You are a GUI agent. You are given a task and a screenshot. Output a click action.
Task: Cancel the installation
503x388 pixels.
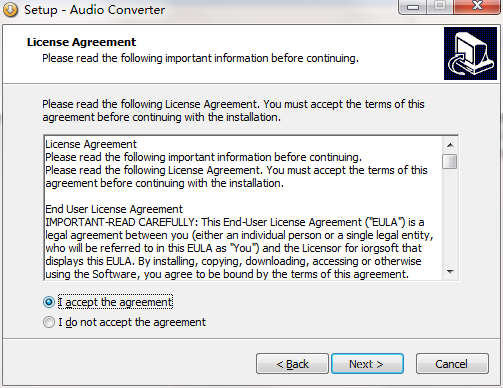coord(452,364)
